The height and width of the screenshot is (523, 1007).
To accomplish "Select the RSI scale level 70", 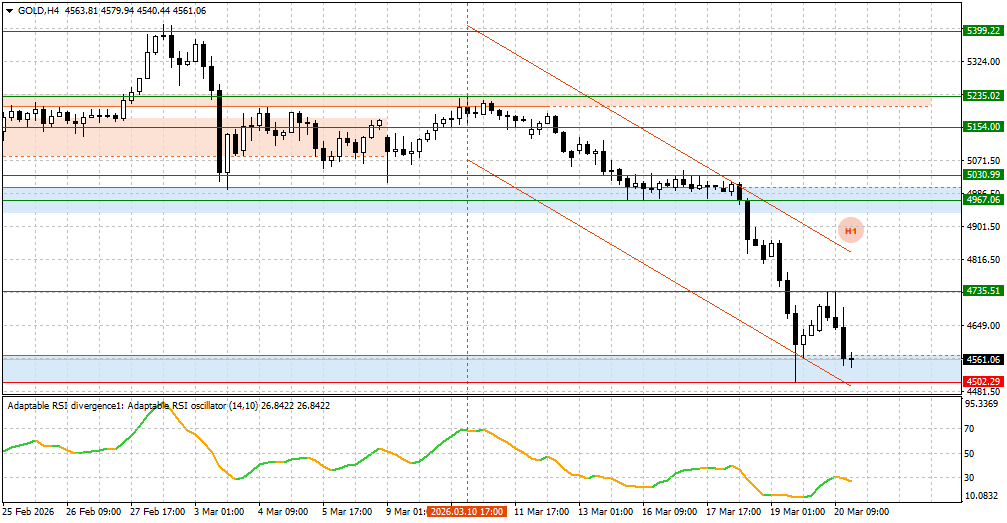I will click(x=969, y=429).
